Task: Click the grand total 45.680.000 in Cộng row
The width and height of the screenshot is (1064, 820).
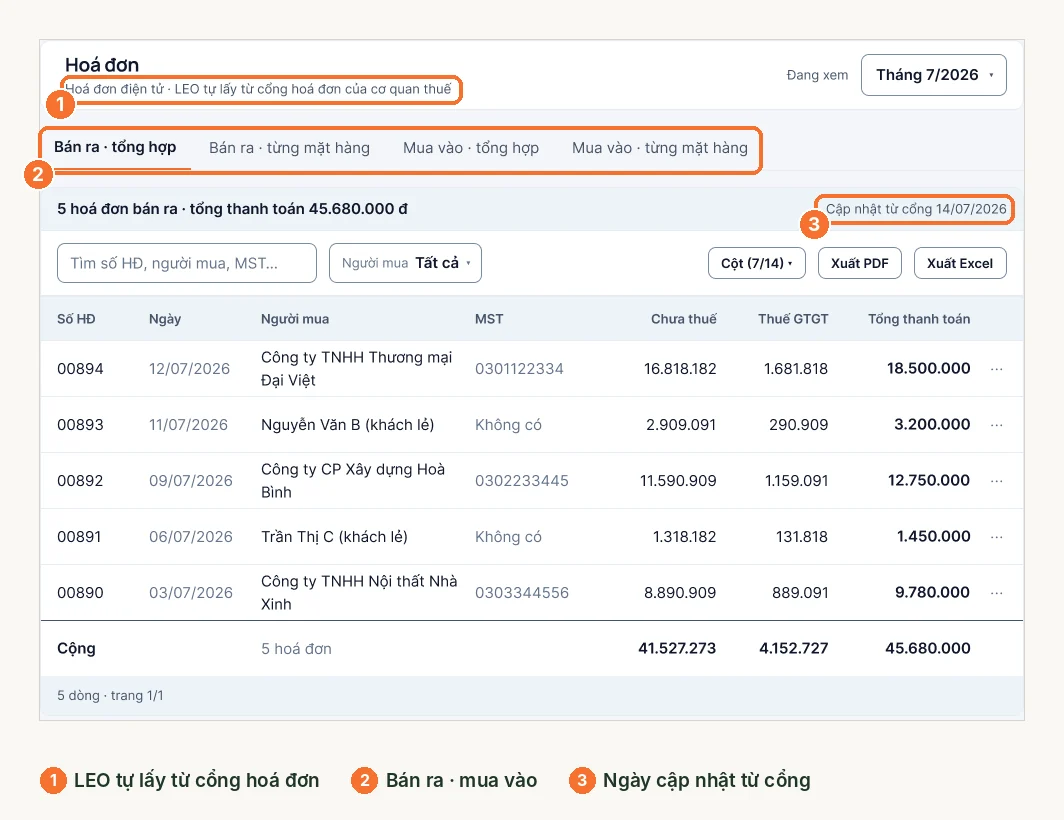Action: click(928, 648)
